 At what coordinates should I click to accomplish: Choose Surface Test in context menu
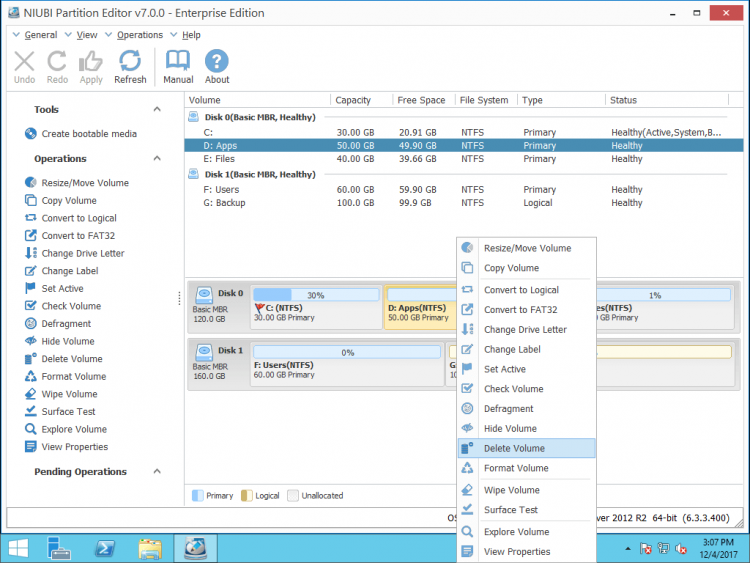(527, 510)
